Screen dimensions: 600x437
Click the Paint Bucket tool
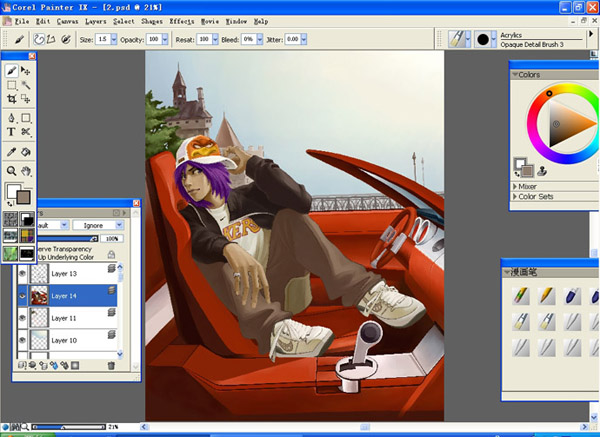pyautogui.click(x=26, y=152)
